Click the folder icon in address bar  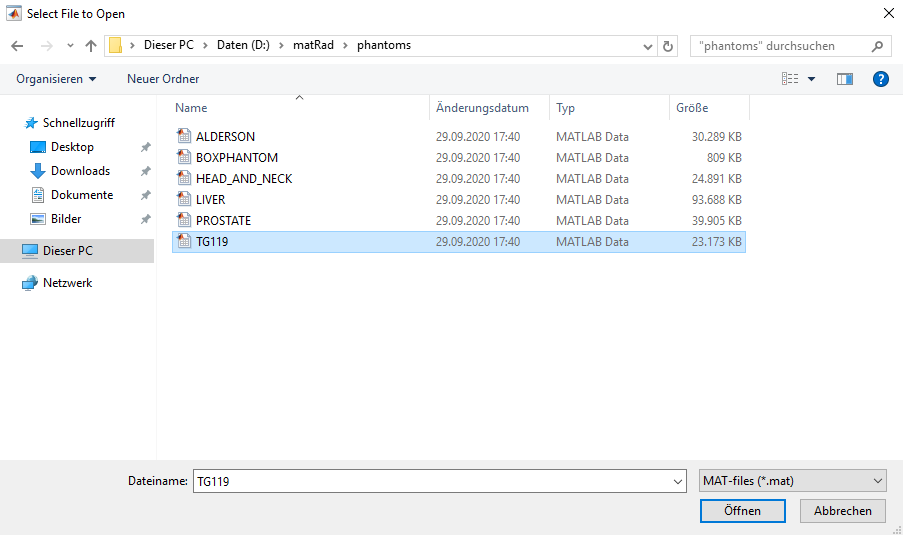pos(116,45)
